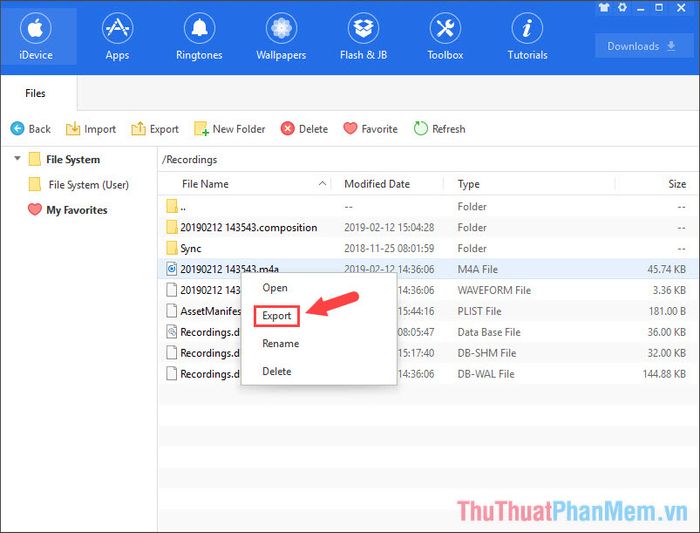Click the 45.74 KB size cell
The image size is (700, 533).
click(667, 269)
